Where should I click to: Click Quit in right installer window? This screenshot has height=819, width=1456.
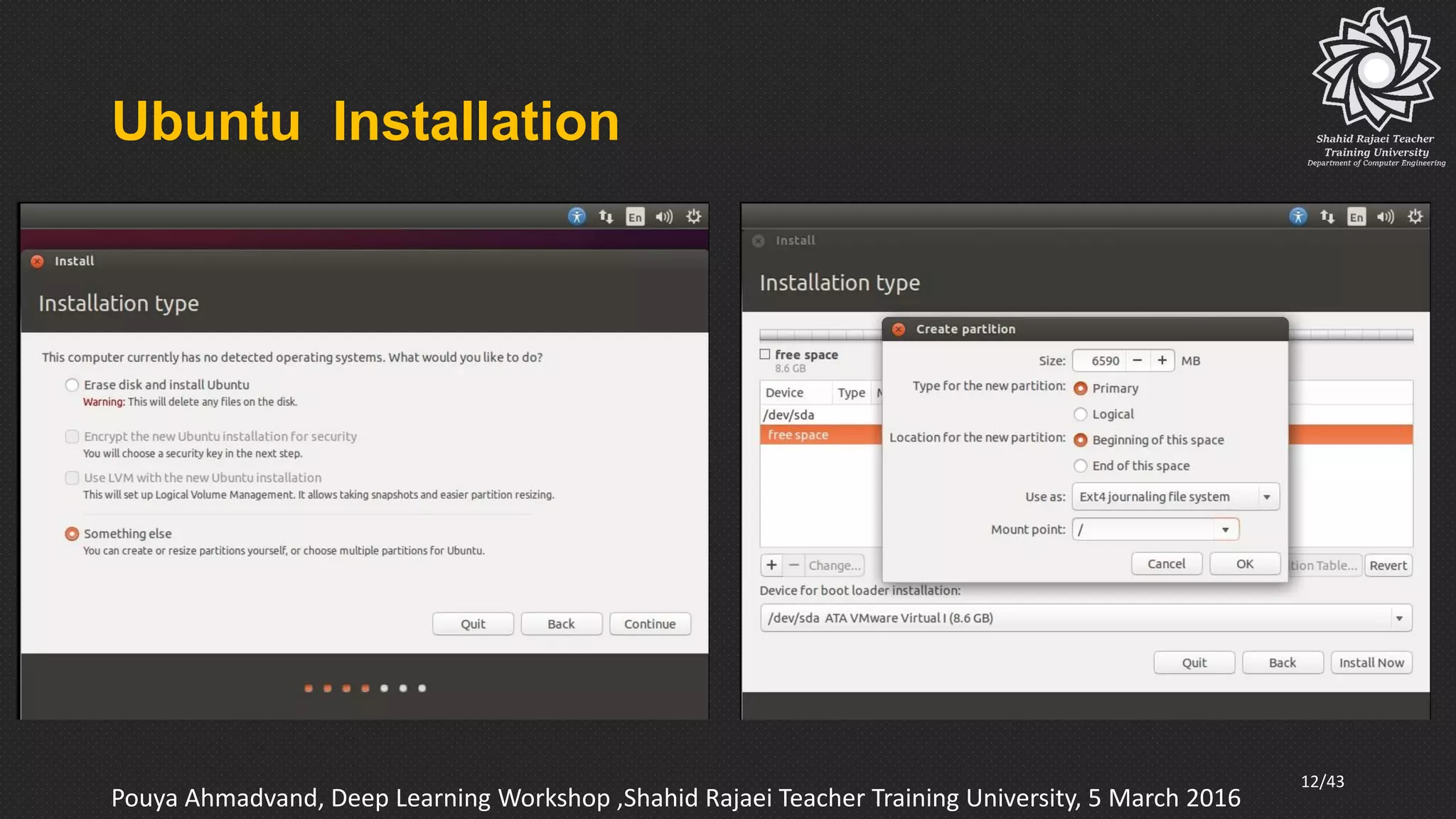tap(1194, 663)
